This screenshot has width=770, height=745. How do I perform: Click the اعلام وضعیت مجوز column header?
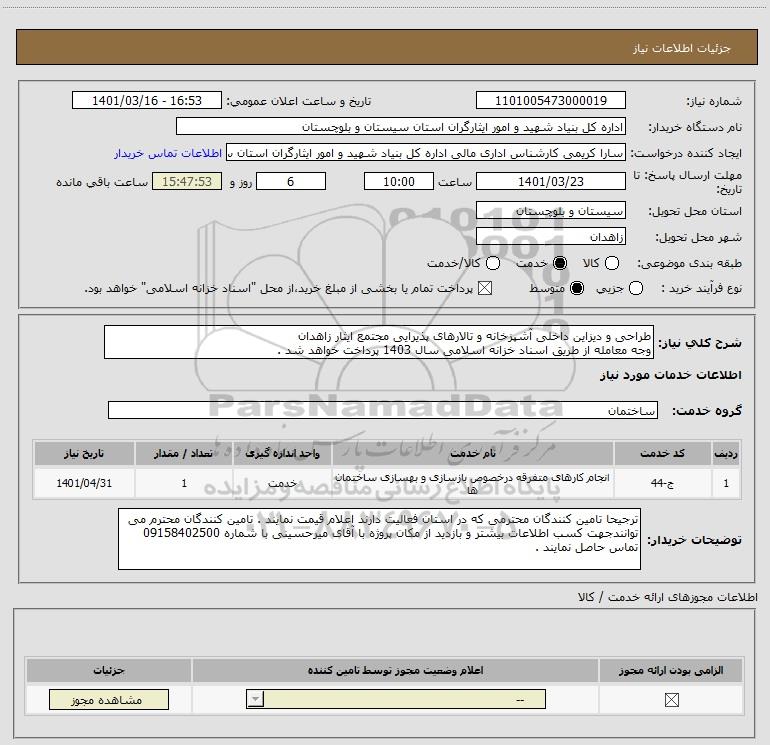(x=395, y=670)
